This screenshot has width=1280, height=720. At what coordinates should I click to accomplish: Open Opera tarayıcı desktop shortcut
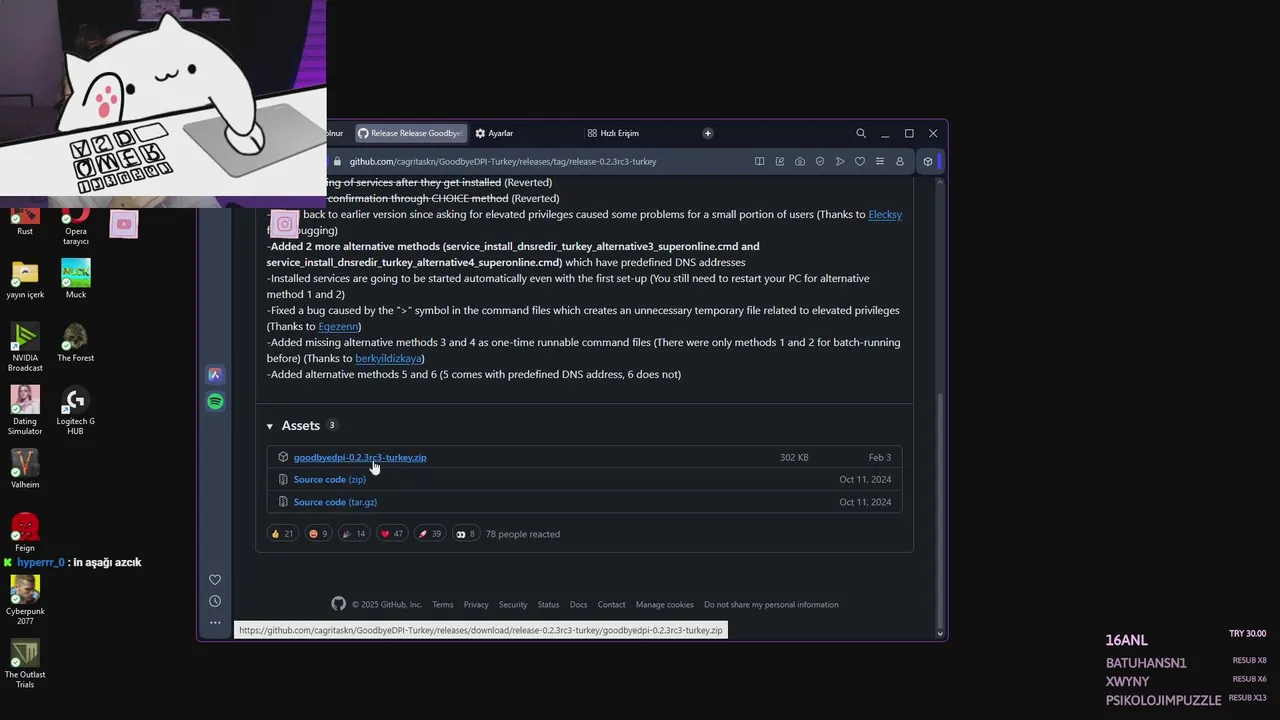(76, 226)
